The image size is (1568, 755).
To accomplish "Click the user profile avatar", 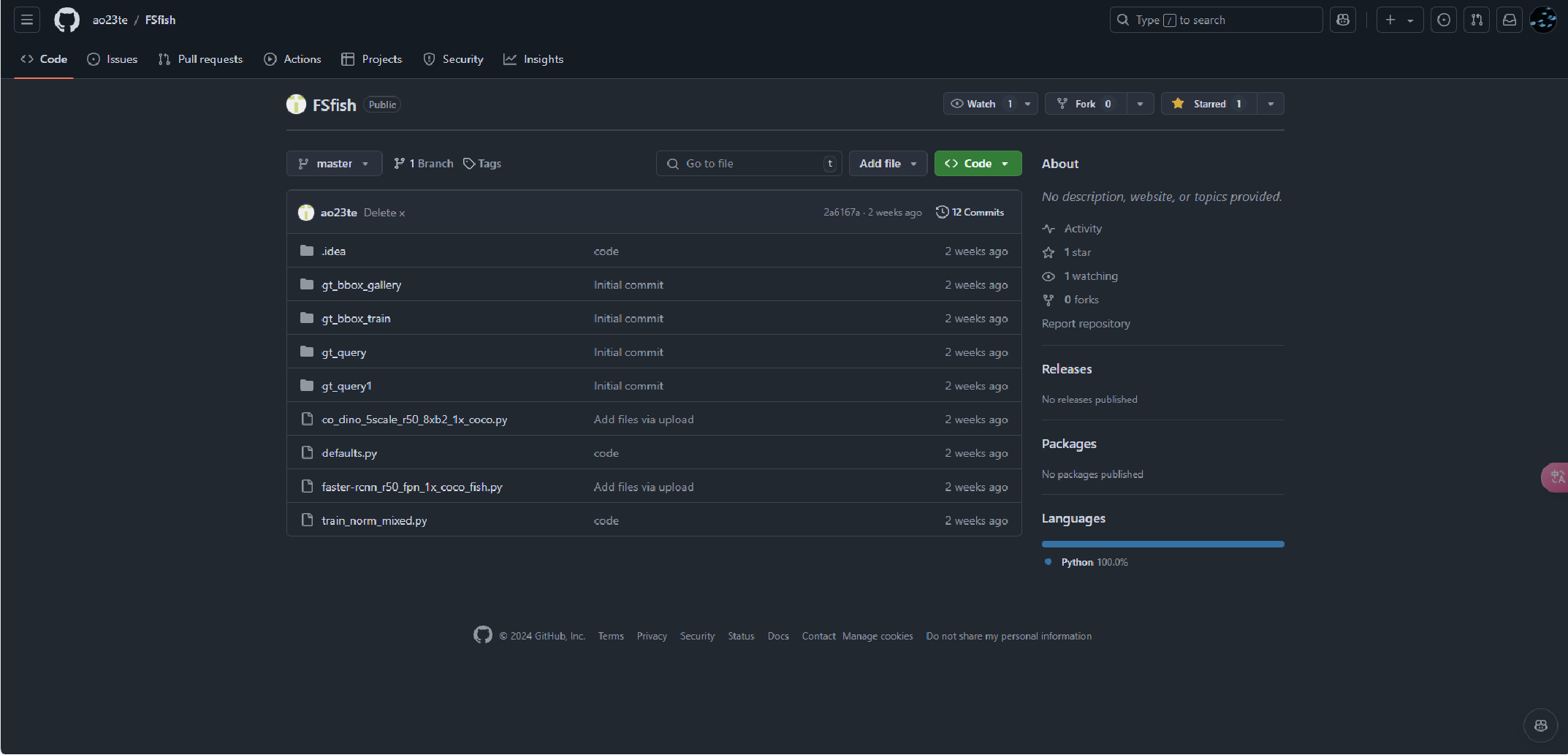I will point(1542,20).
